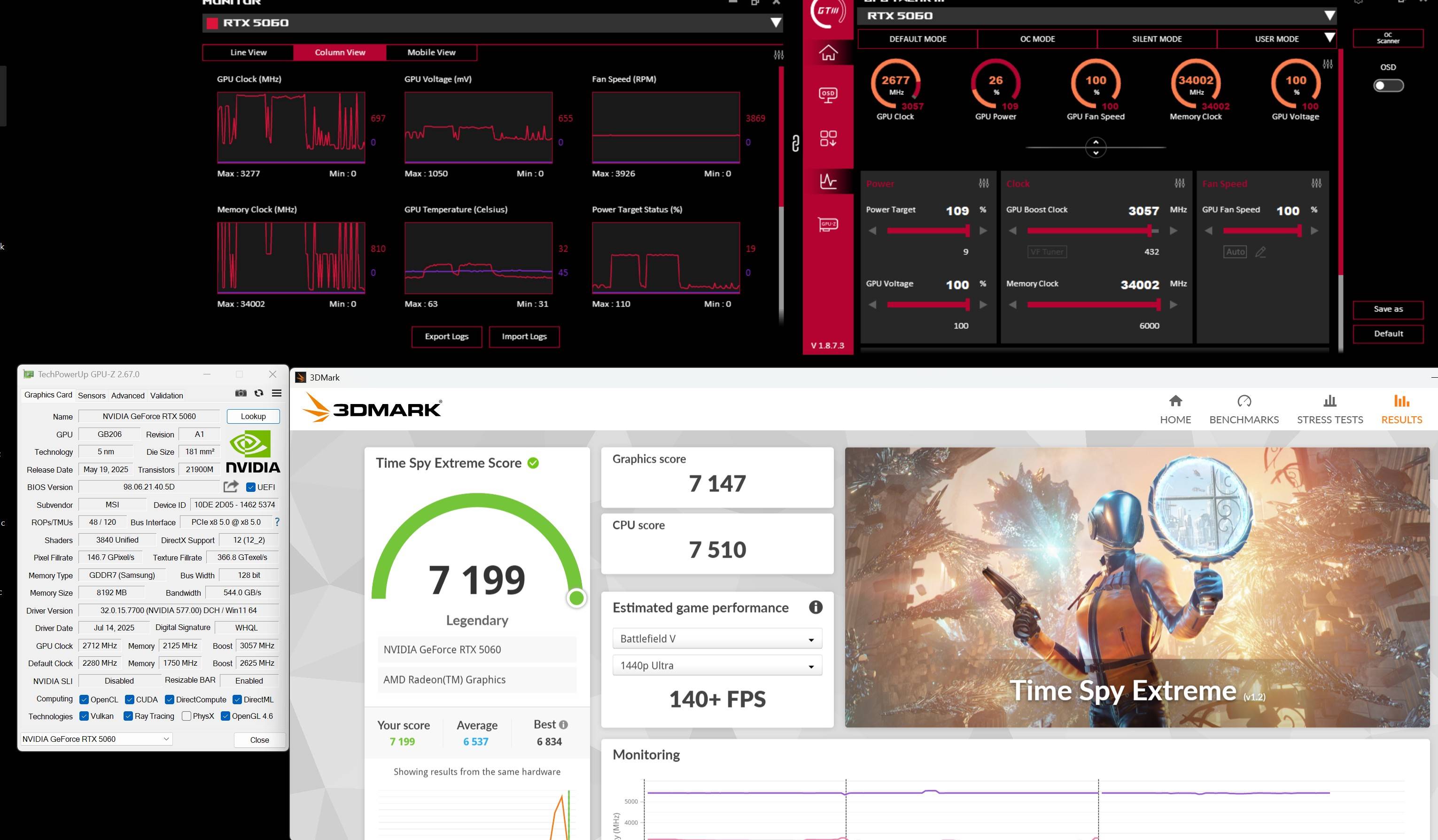1438x840 pixels.
Task: Open 3DMark BENCHMARKS section
Action: coord(1244,409)
